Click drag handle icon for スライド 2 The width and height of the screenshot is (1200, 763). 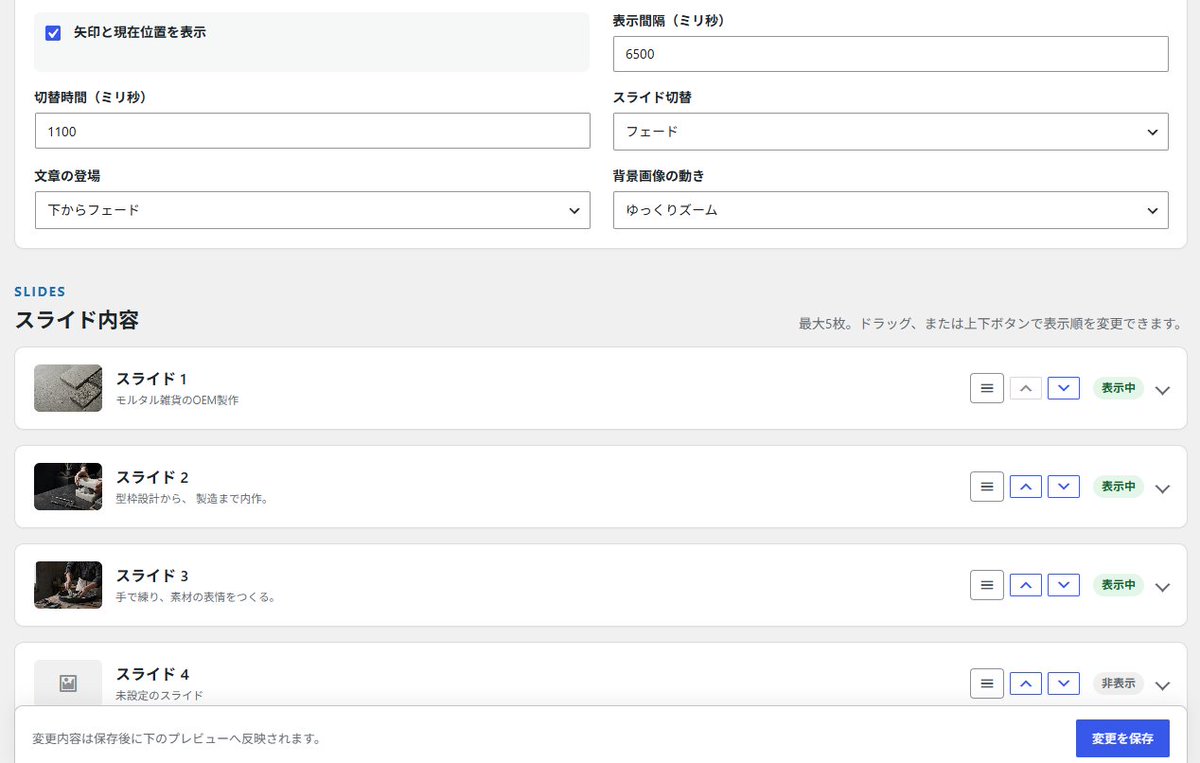coord(987,486)
